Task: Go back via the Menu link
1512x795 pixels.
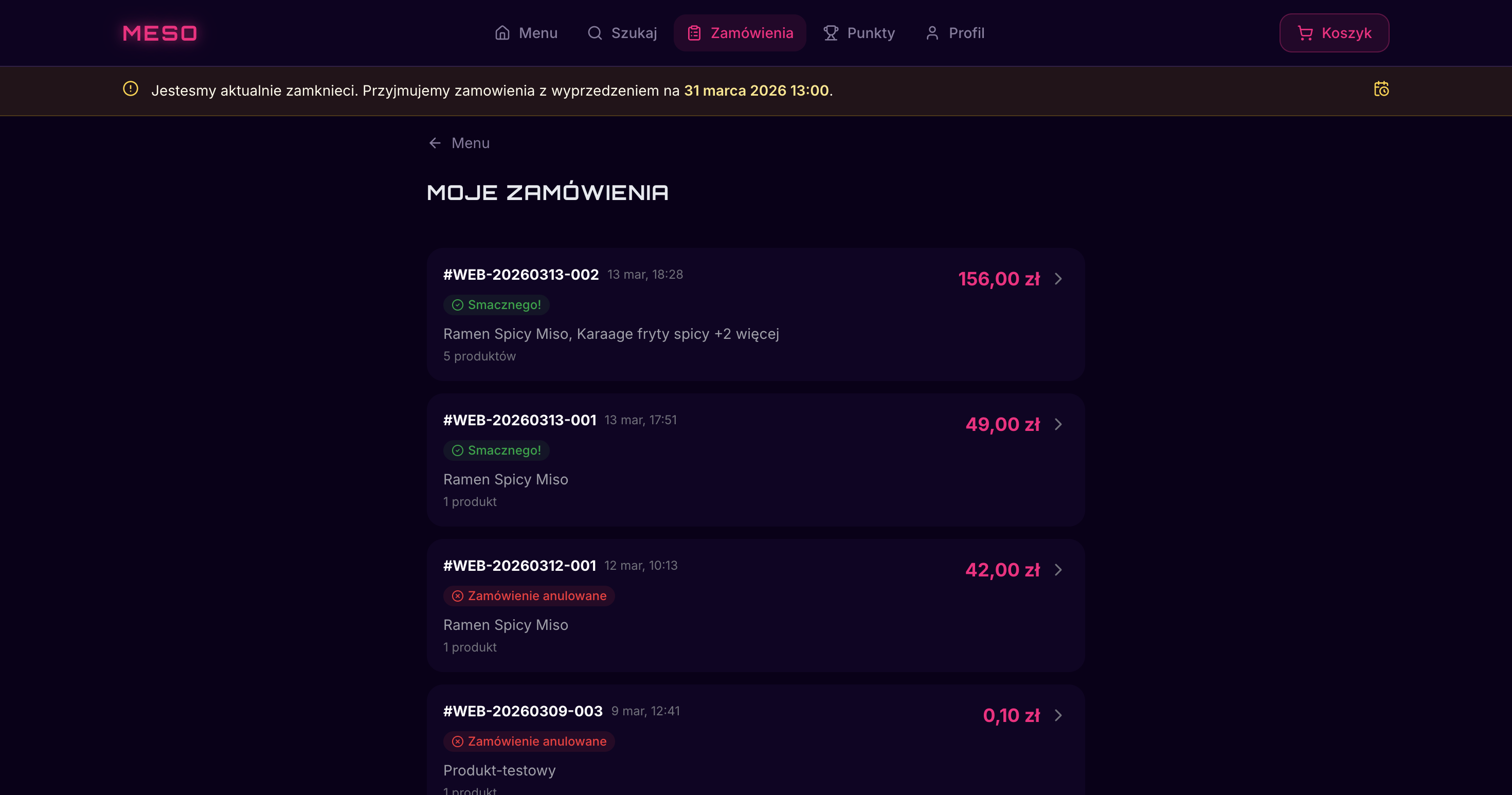Action: 470,143
